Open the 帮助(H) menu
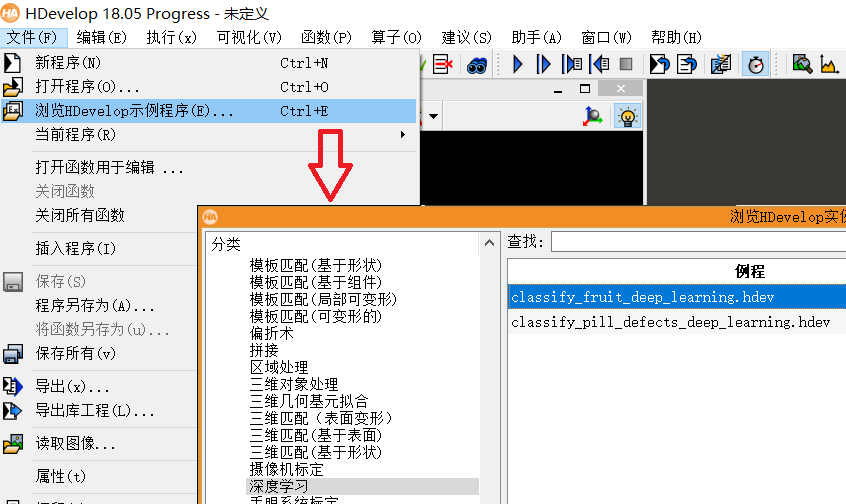Image resolution: width=846 pixels, height=504 pixels. click(677, 37)
